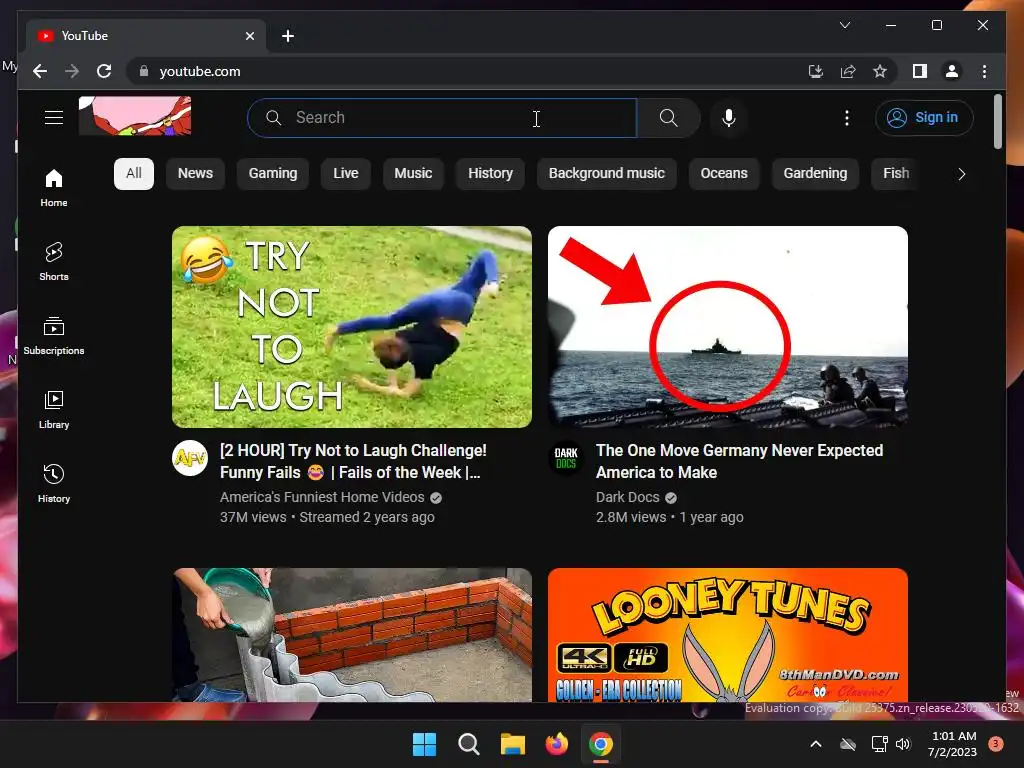Open Dark Docs channel avatar
Viewport: 1024px width, 768px height.
coord(566,458)
